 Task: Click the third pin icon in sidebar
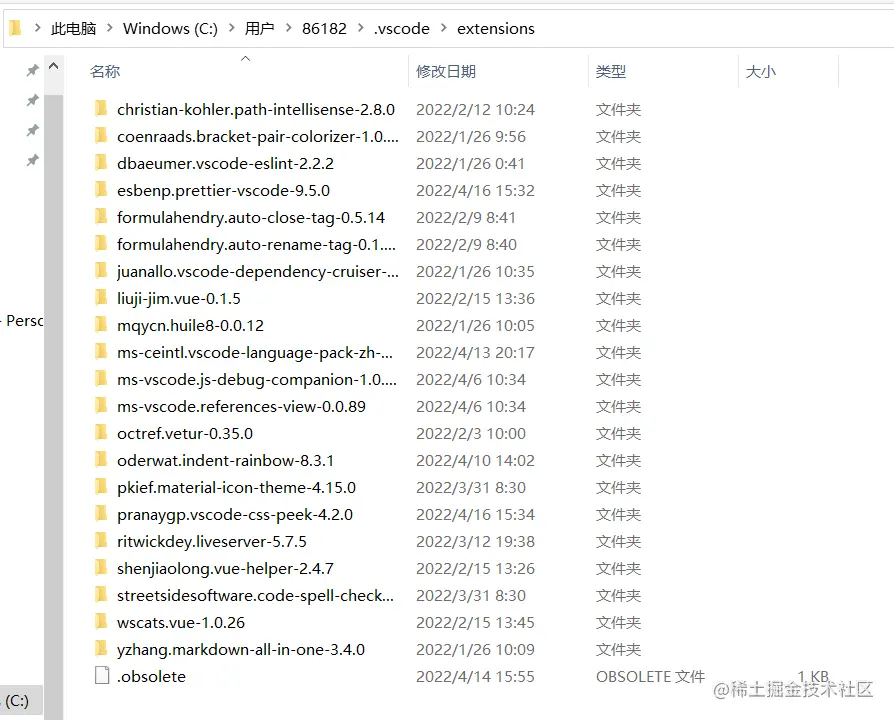tap(32, 131)
